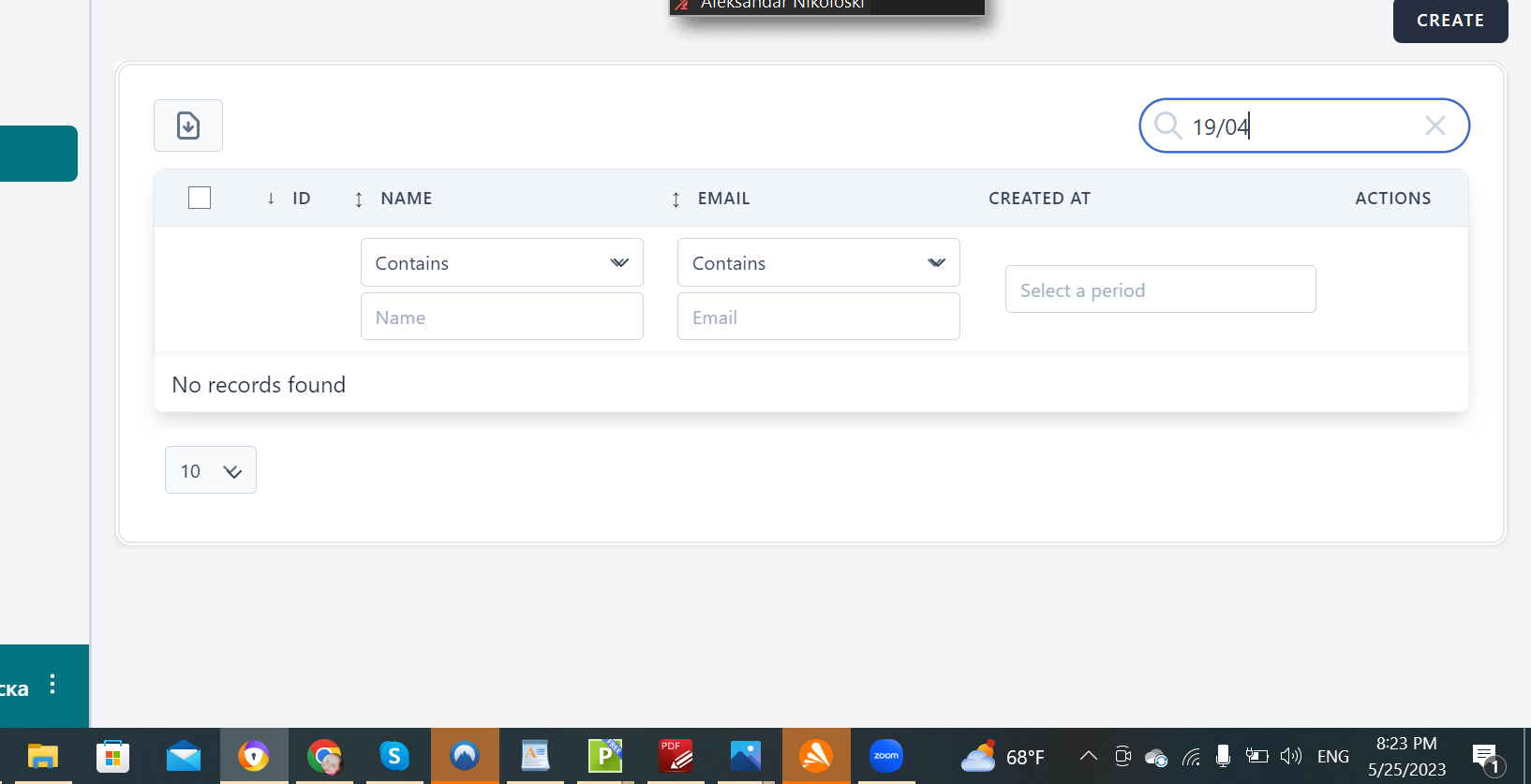Screen dimensions: 1531x784
Task: Click the Email filter input field
Action: (x=818, y=317)
